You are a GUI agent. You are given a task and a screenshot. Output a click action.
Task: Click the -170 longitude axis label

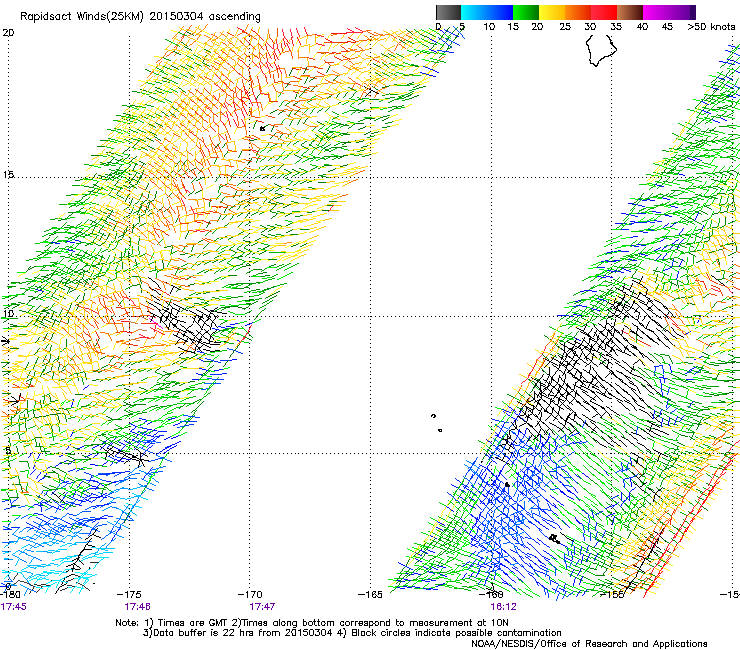pyautogui.click(x=250, y=594)
